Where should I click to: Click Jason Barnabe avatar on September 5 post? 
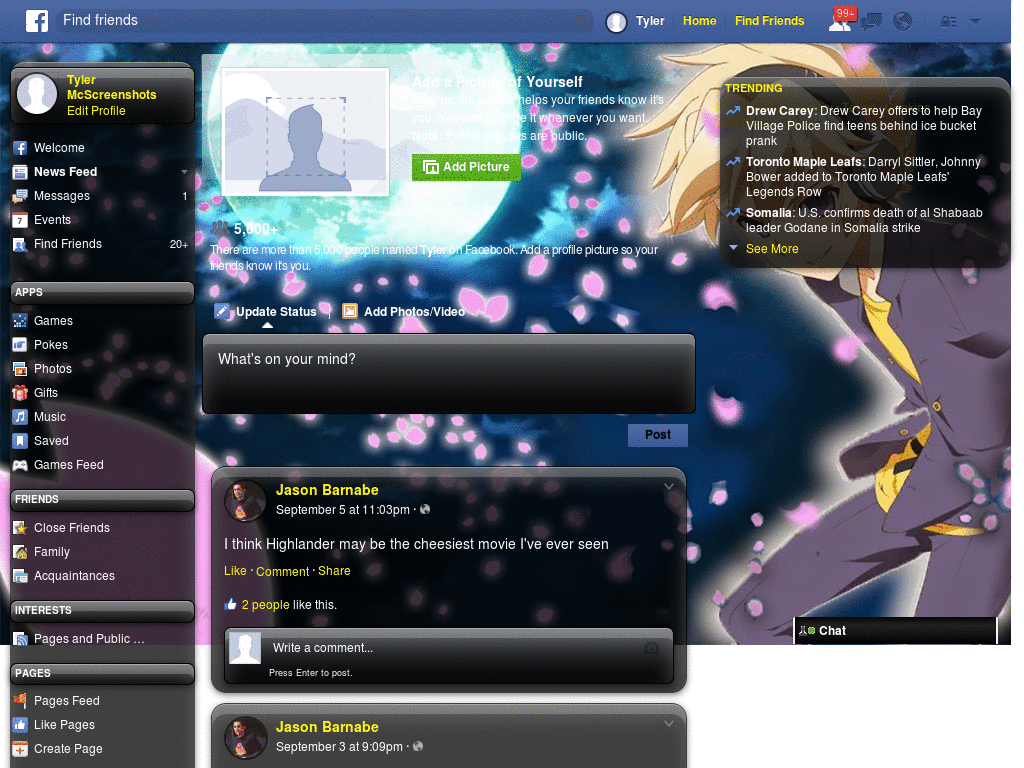[x=245, y=501]
